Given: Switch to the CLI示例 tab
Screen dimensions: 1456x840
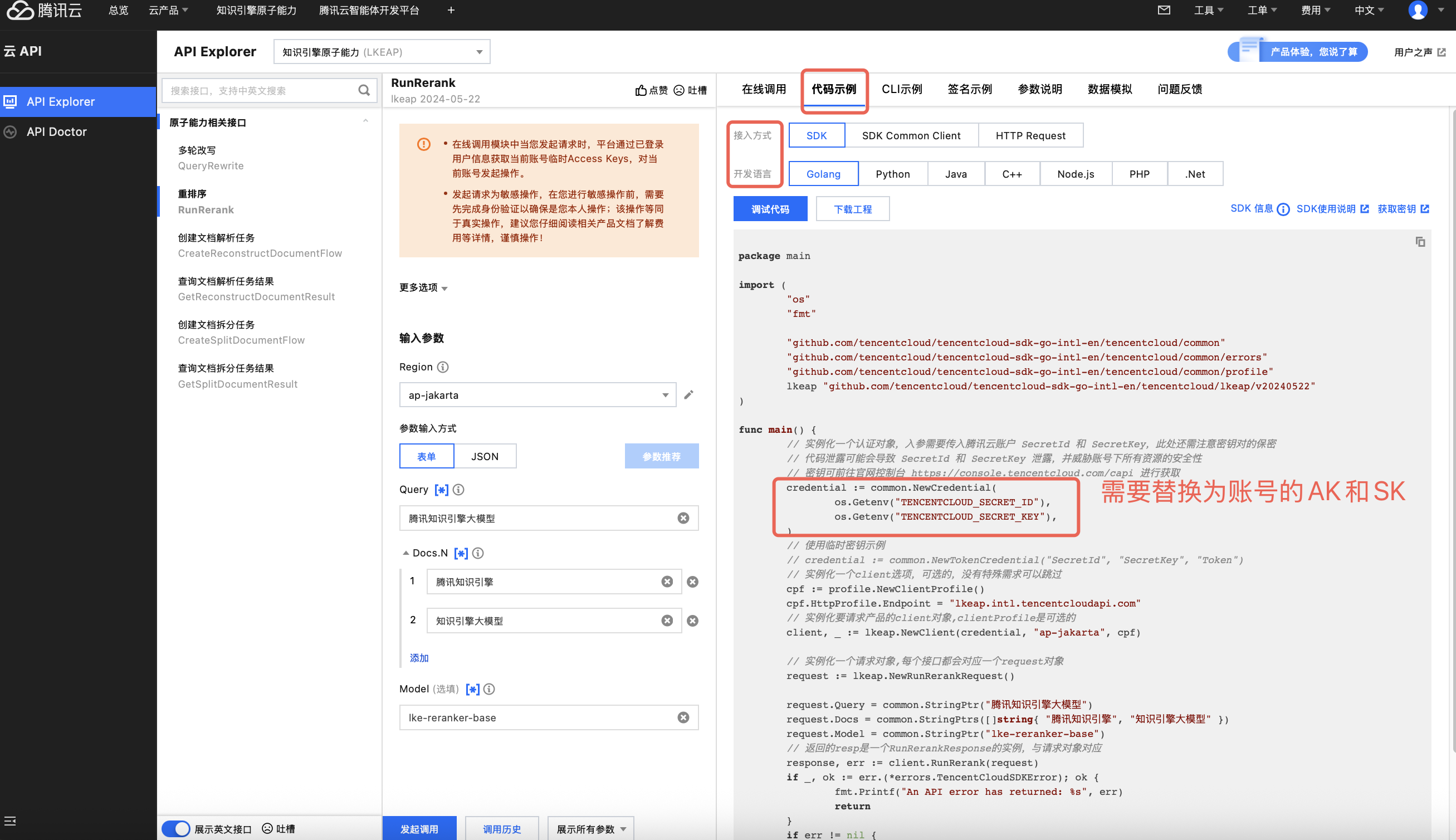Looking at the screenshot, I should point(902,89).
